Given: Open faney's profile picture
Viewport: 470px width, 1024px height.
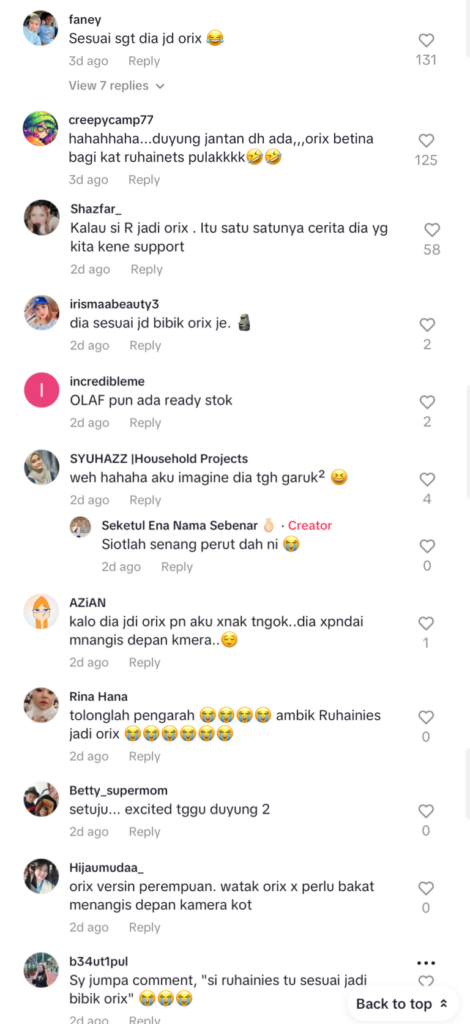Looking at the screenshot, I should coord(40,28).
